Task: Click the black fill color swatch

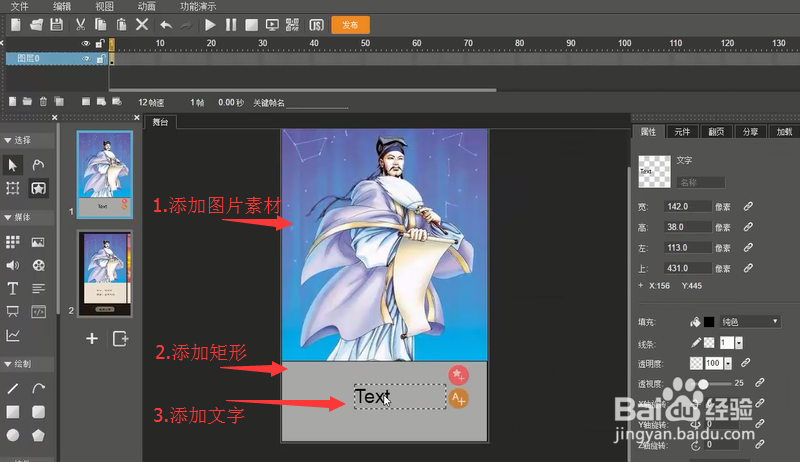Action: (x=709, y=322)
